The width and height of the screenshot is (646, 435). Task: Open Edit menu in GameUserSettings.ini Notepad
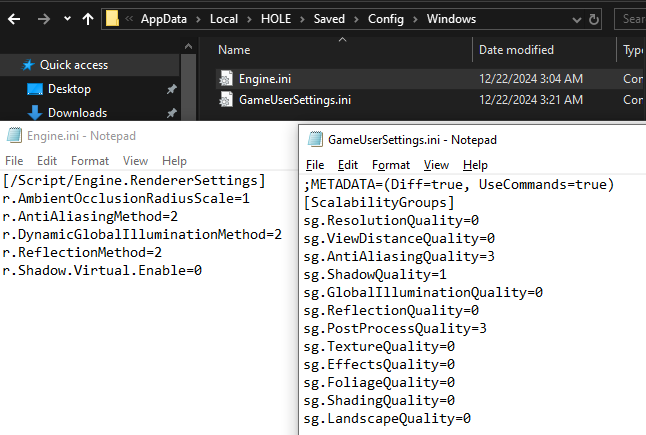point(348,165)
